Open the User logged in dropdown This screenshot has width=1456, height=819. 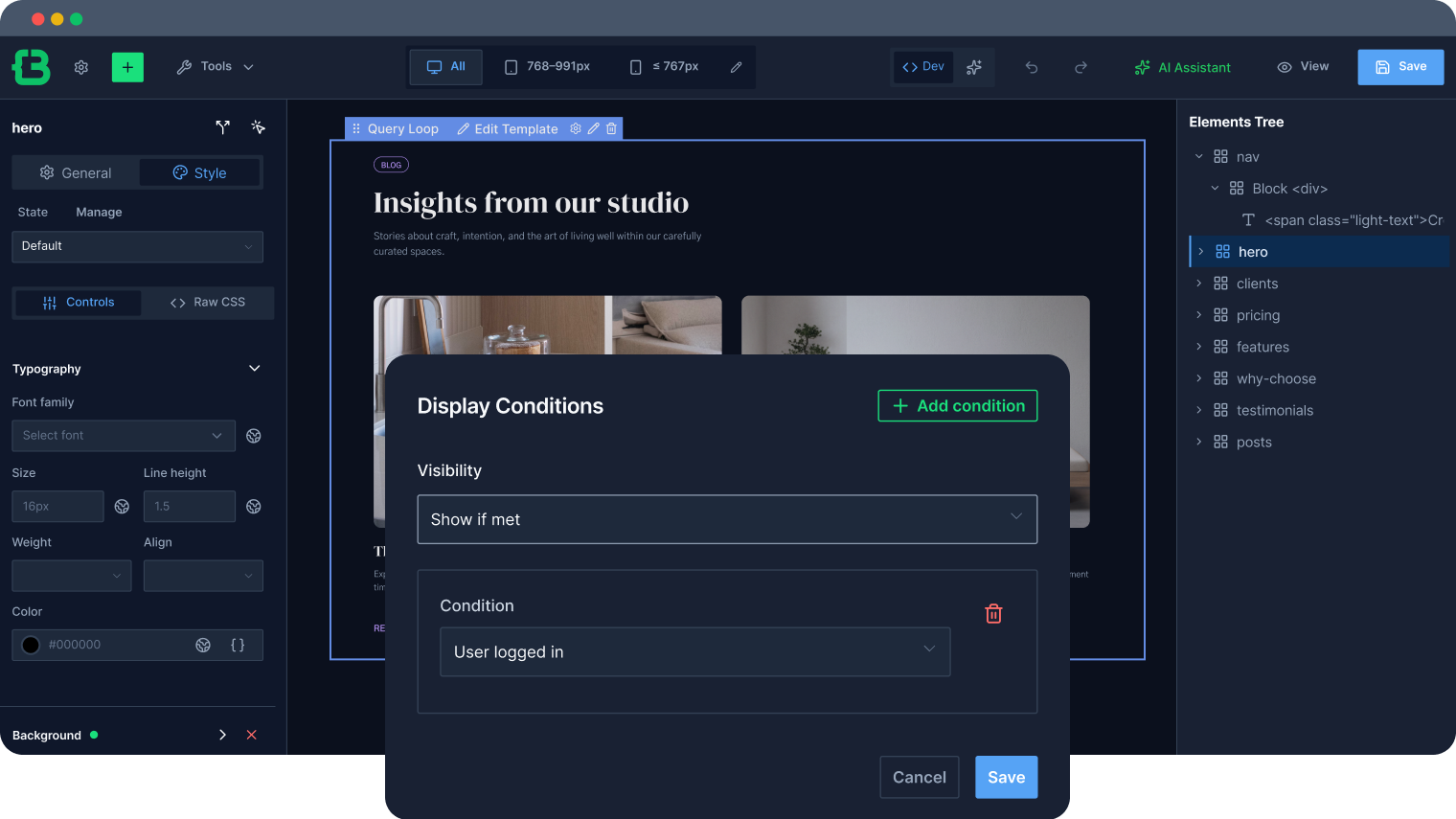695,652
